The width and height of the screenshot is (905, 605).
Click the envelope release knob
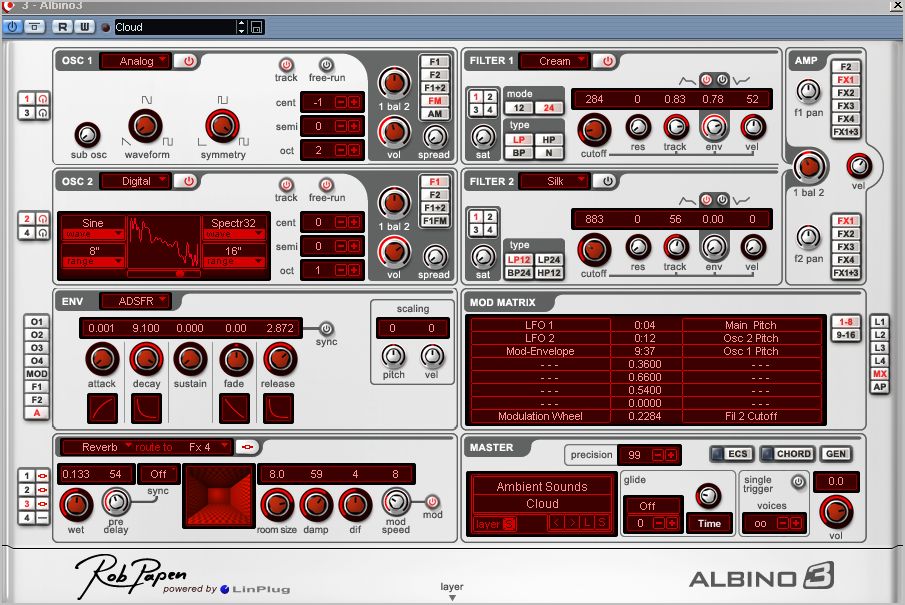pos(279,359)
